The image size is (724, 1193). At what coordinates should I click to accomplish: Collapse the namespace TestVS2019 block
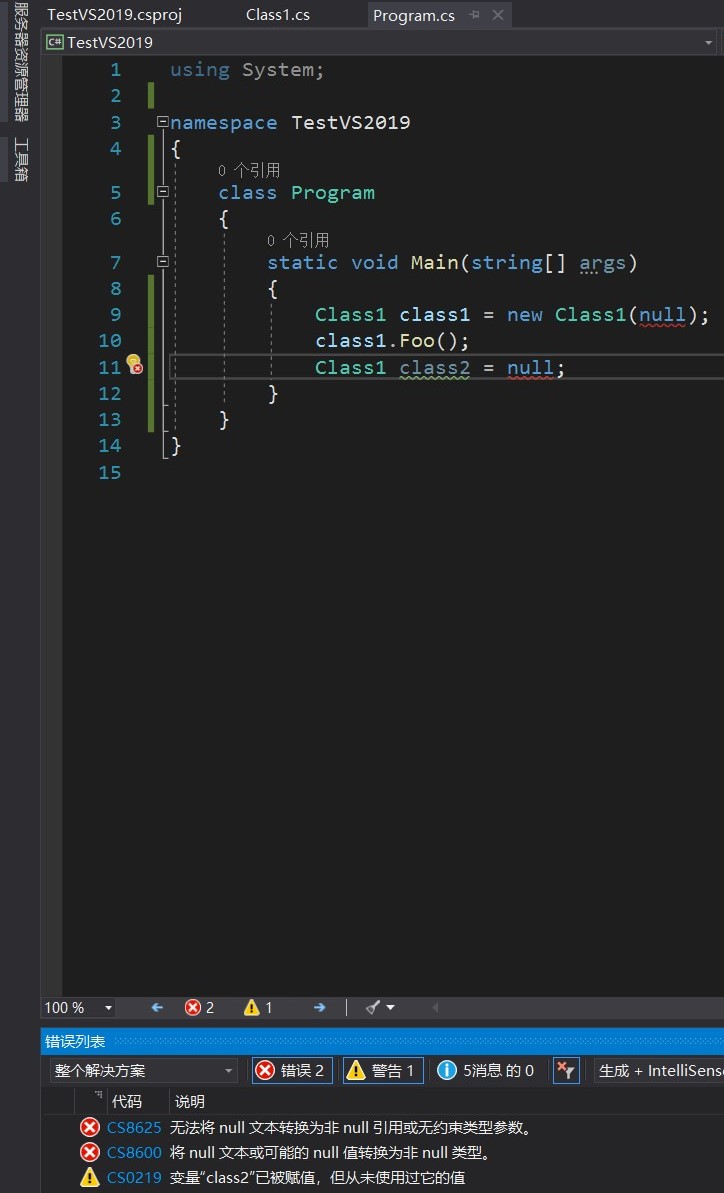pyautogui.click(x=162, y=122)
